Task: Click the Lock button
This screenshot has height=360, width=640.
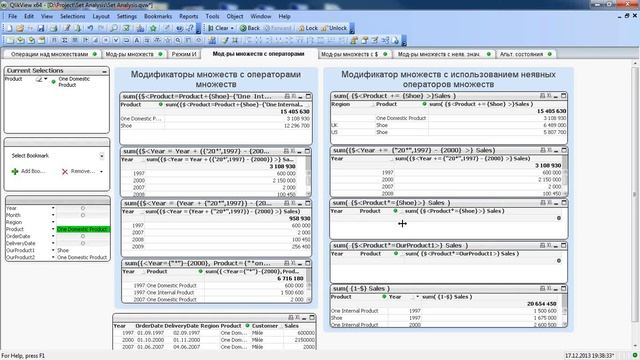Action: [x=308, y=28]
